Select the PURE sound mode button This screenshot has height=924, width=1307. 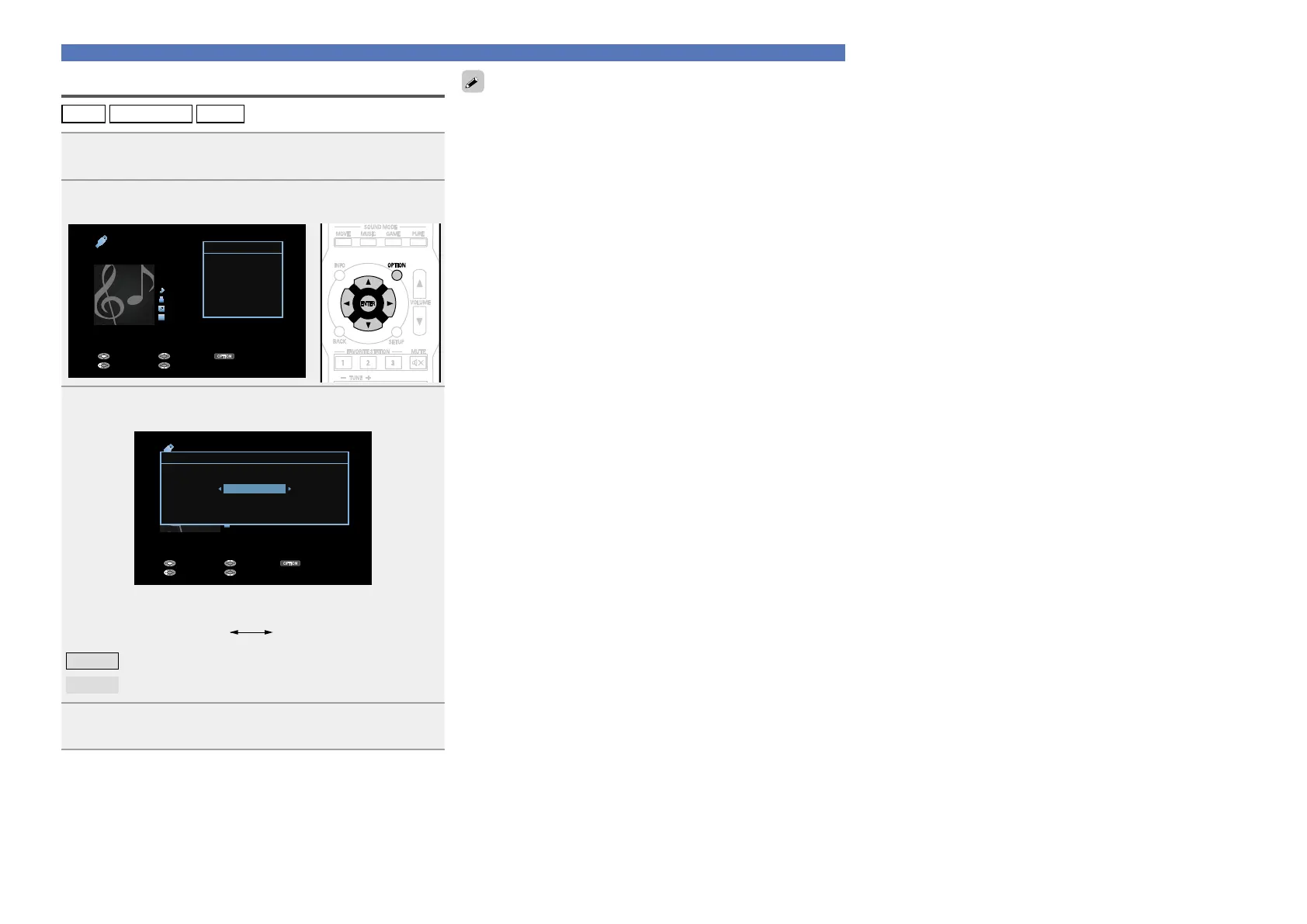[x=418, y=241]
